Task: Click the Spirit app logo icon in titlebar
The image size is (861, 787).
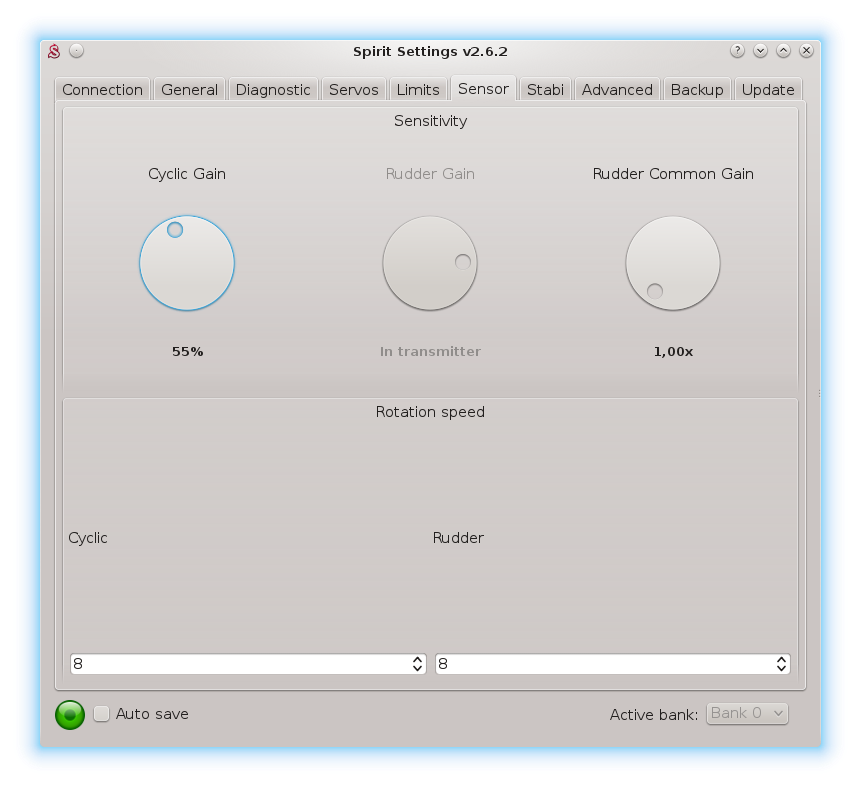Action: coord(55,51)
